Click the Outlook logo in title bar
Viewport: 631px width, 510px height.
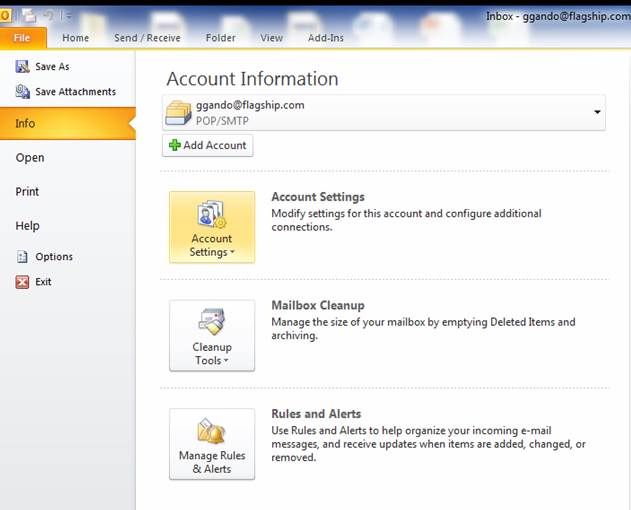(5, 16)
